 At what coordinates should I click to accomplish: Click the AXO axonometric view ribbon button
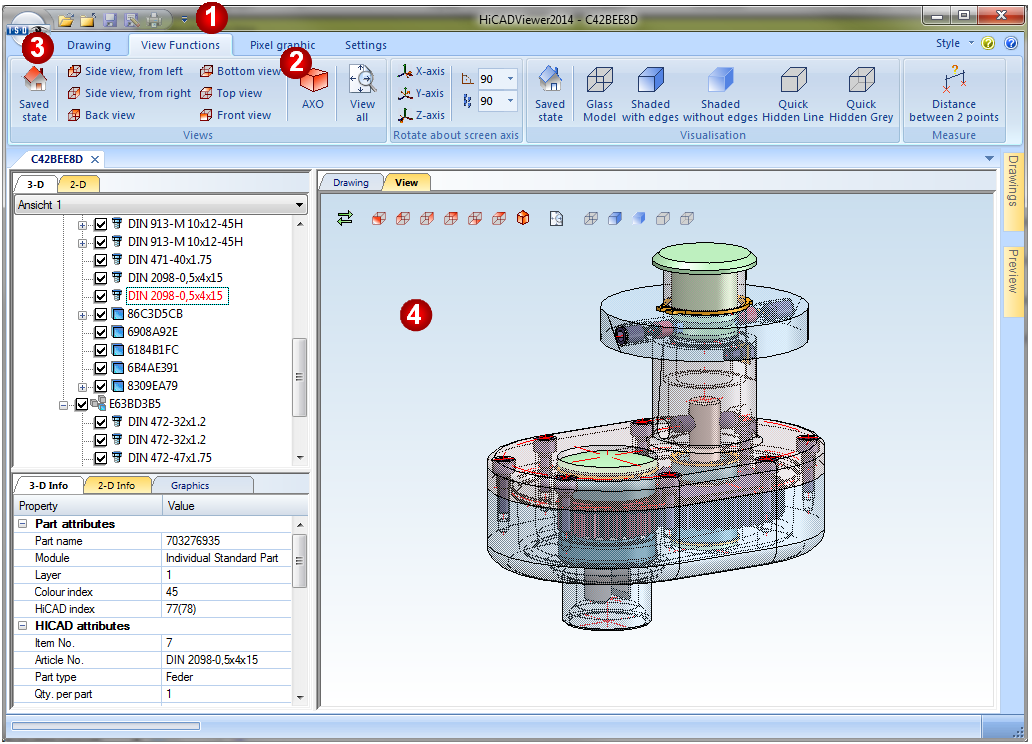coord(313,89)
